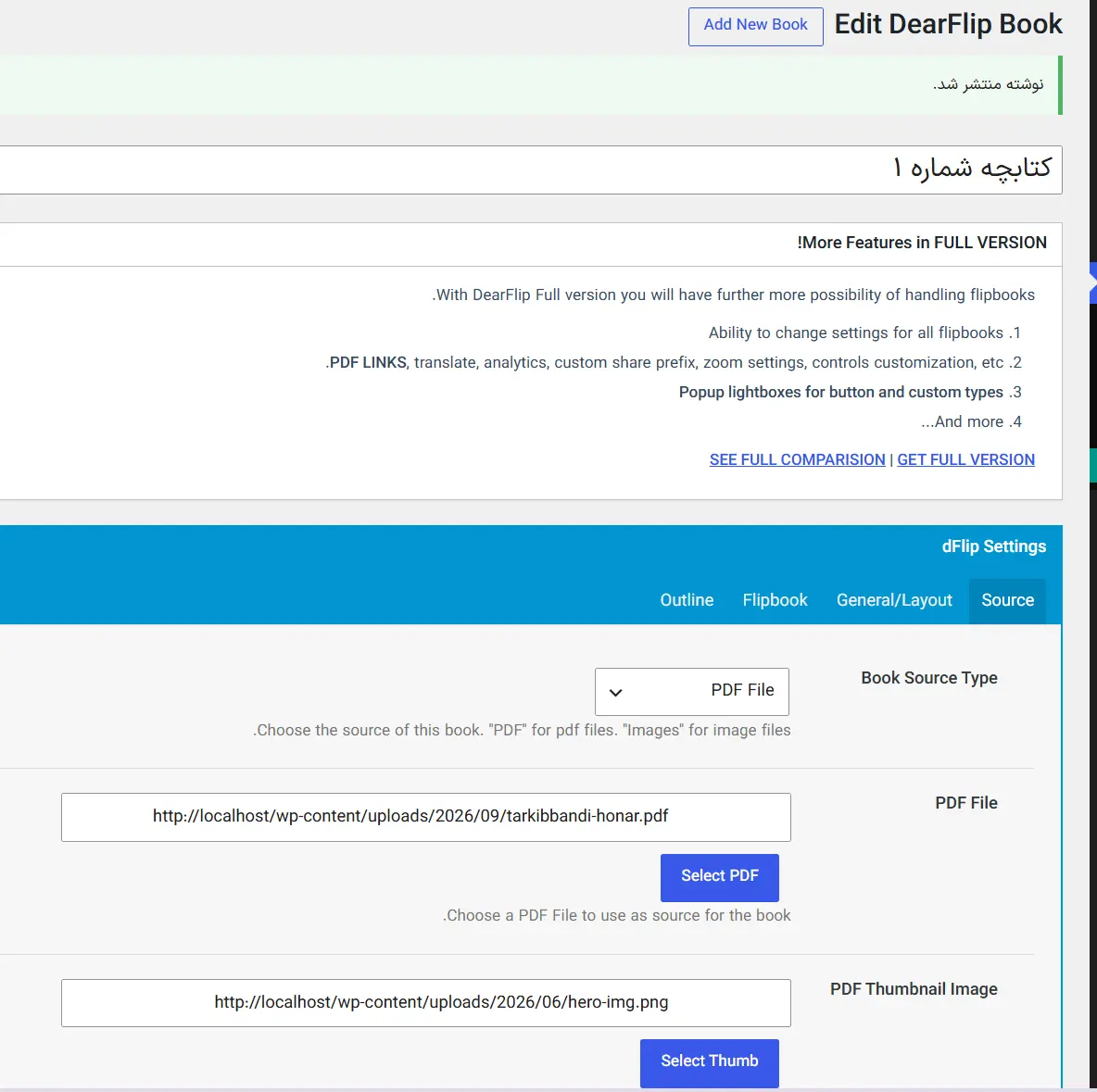Click the 'Choose a PDF File to use as source' hint
This screenshot has width=1097, height=1092.
(616, 916)
